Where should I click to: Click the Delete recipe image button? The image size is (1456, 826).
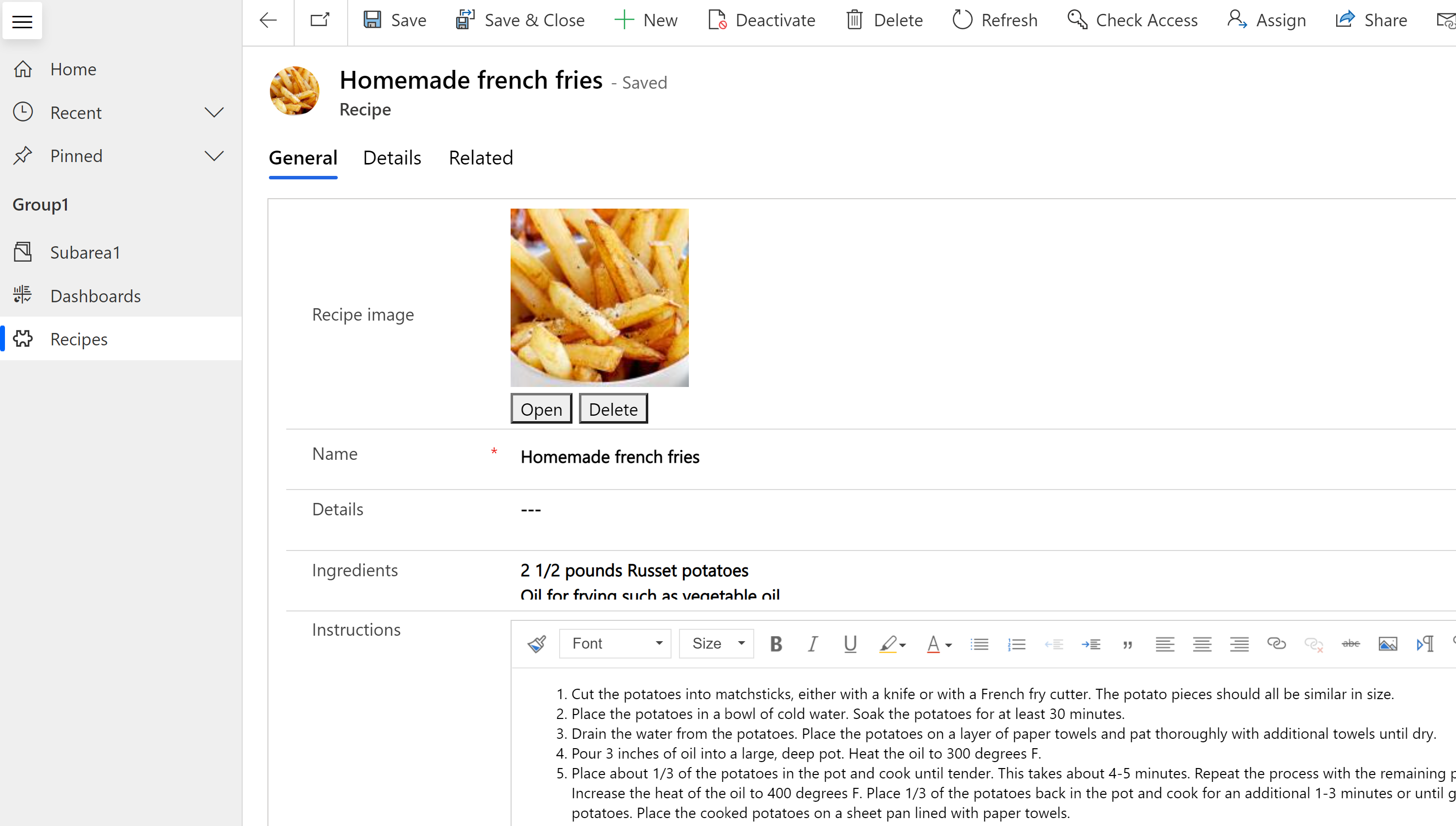point(613,408)
